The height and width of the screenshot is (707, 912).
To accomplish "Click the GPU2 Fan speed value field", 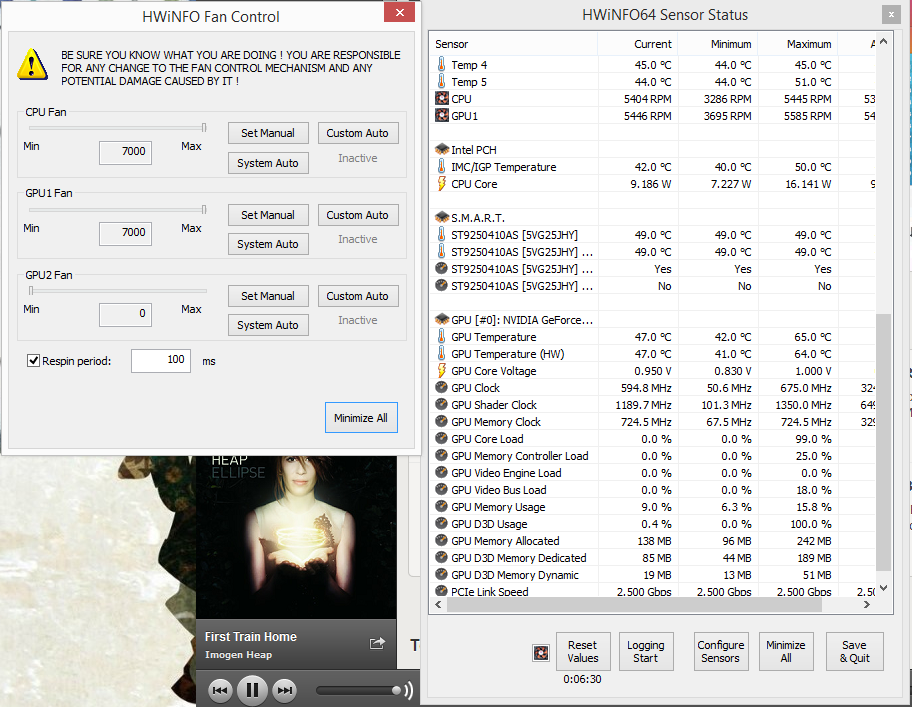I will click(x=126, y=314).
